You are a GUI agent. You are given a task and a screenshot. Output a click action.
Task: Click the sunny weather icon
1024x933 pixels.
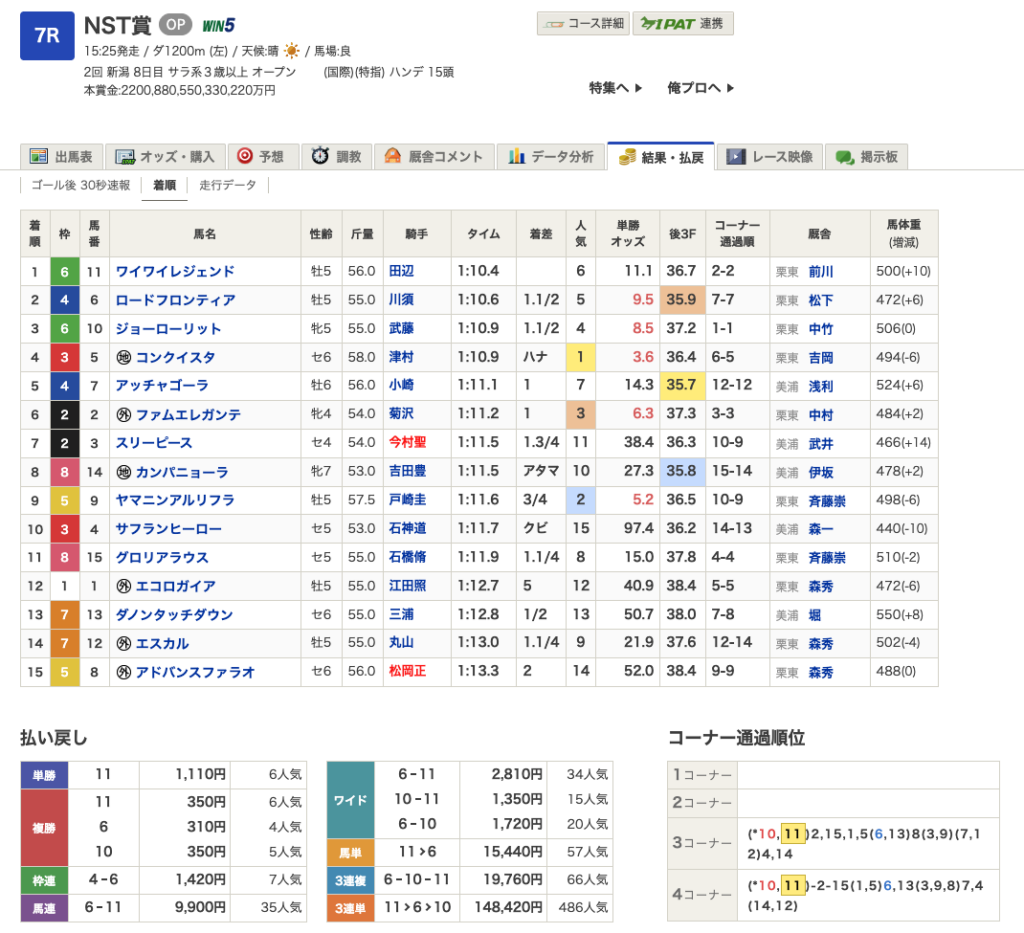[292, 51]
